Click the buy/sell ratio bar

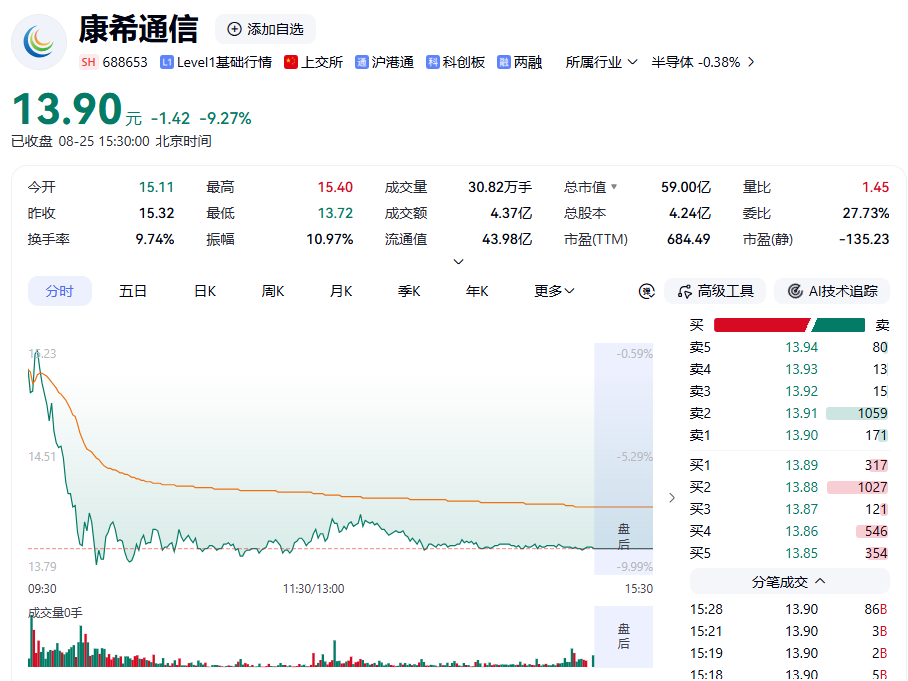click(x=789, y=325)
